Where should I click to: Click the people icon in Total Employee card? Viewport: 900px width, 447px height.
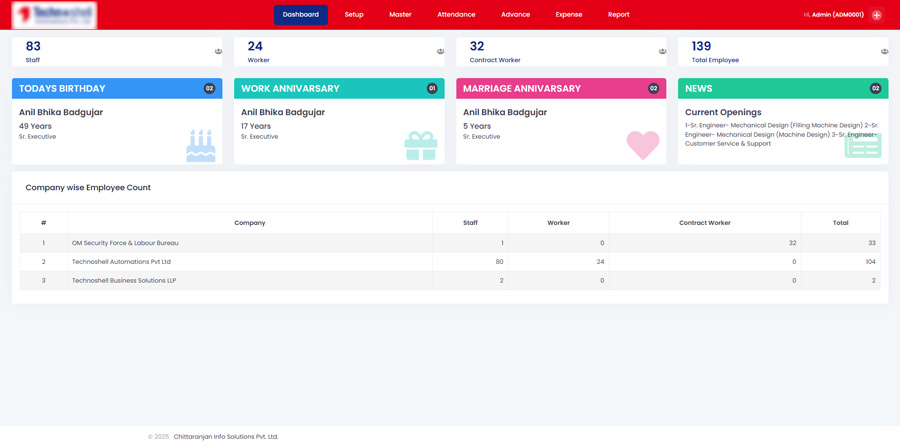pyautogui.click(x=884, y=52)
